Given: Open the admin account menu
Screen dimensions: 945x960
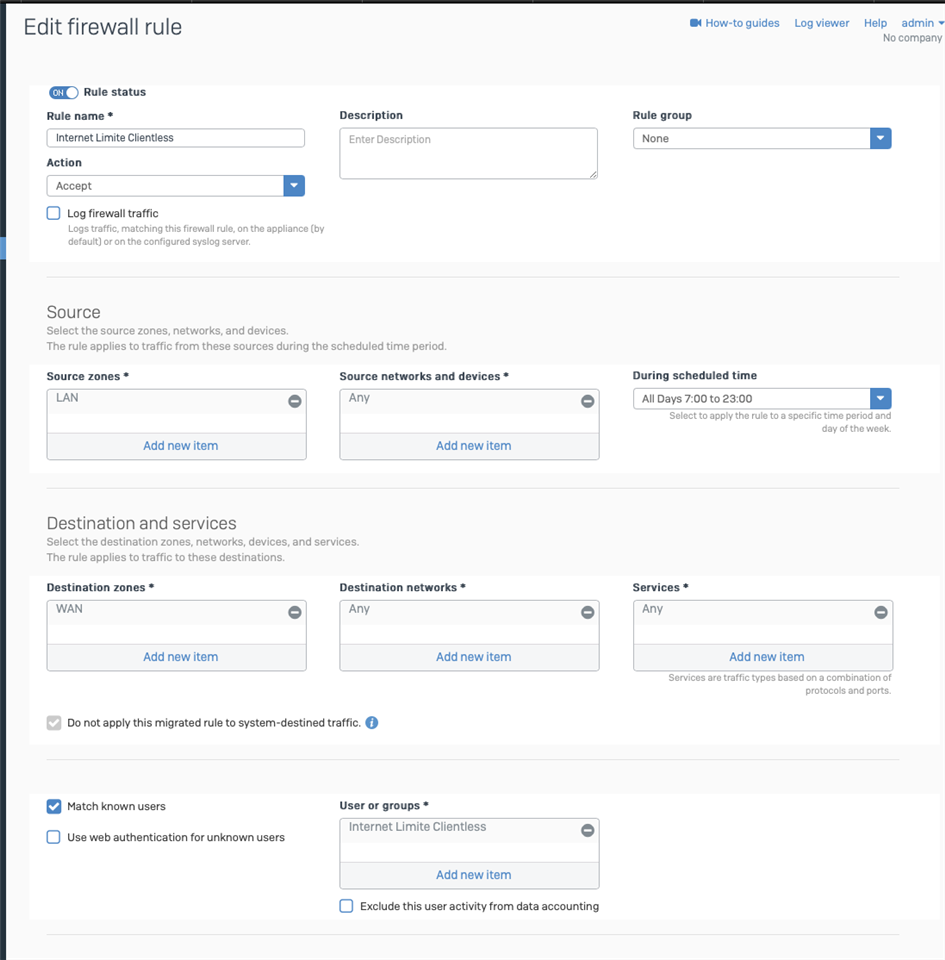Looking at the screenshot, I should point(922,23).
